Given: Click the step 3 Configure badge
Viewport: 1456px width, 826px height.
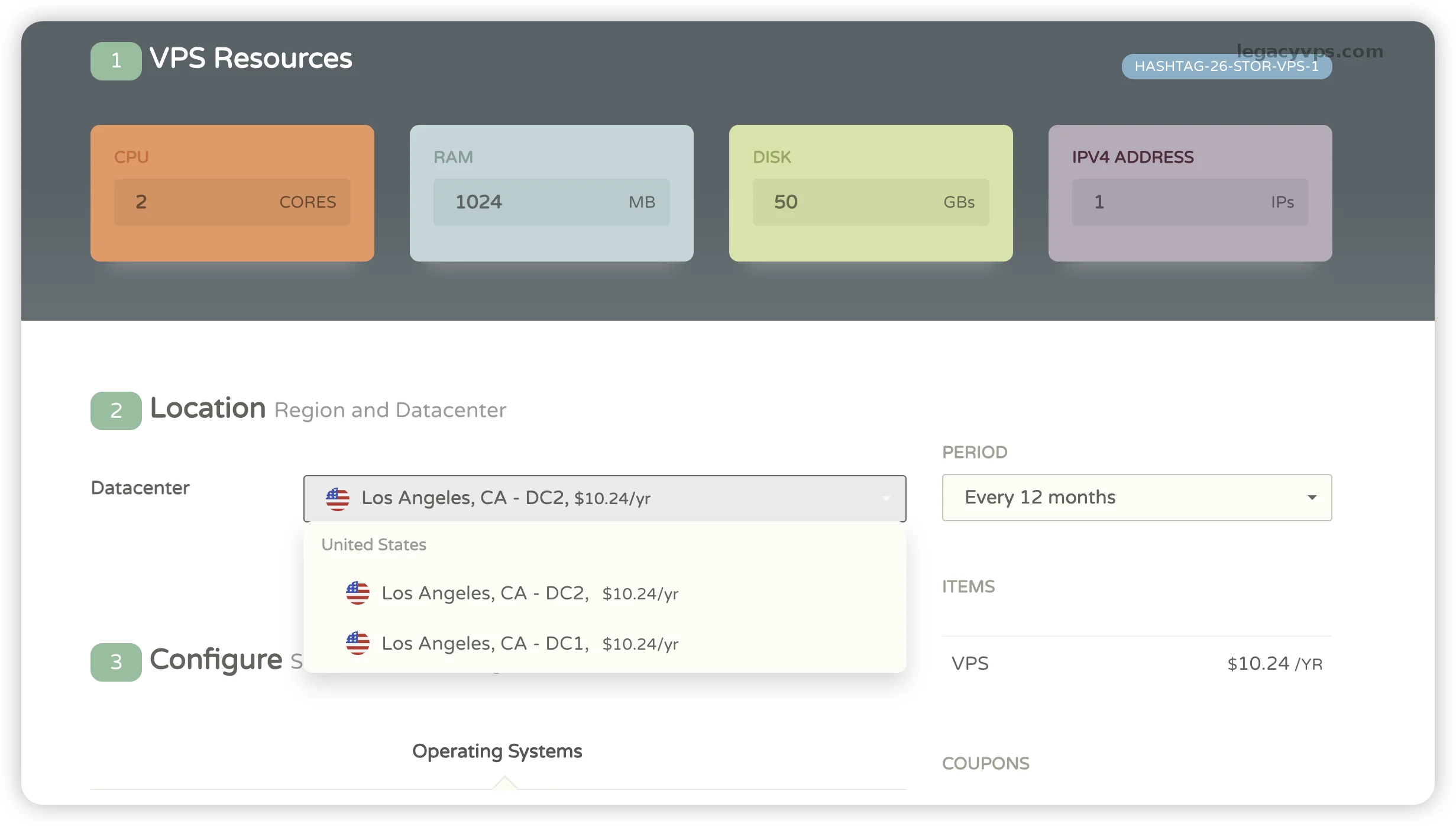Looking at the screenshot, I should tap(116, 662).
